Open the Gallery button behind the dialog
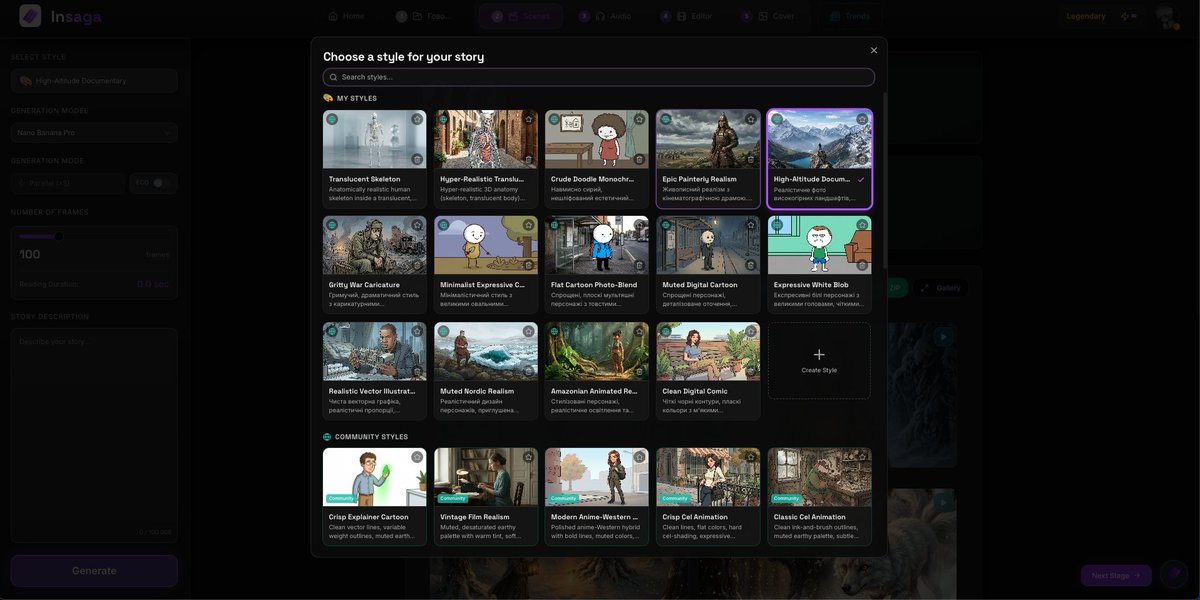Viewport: 1200px width, 600px height. [940, 288]
